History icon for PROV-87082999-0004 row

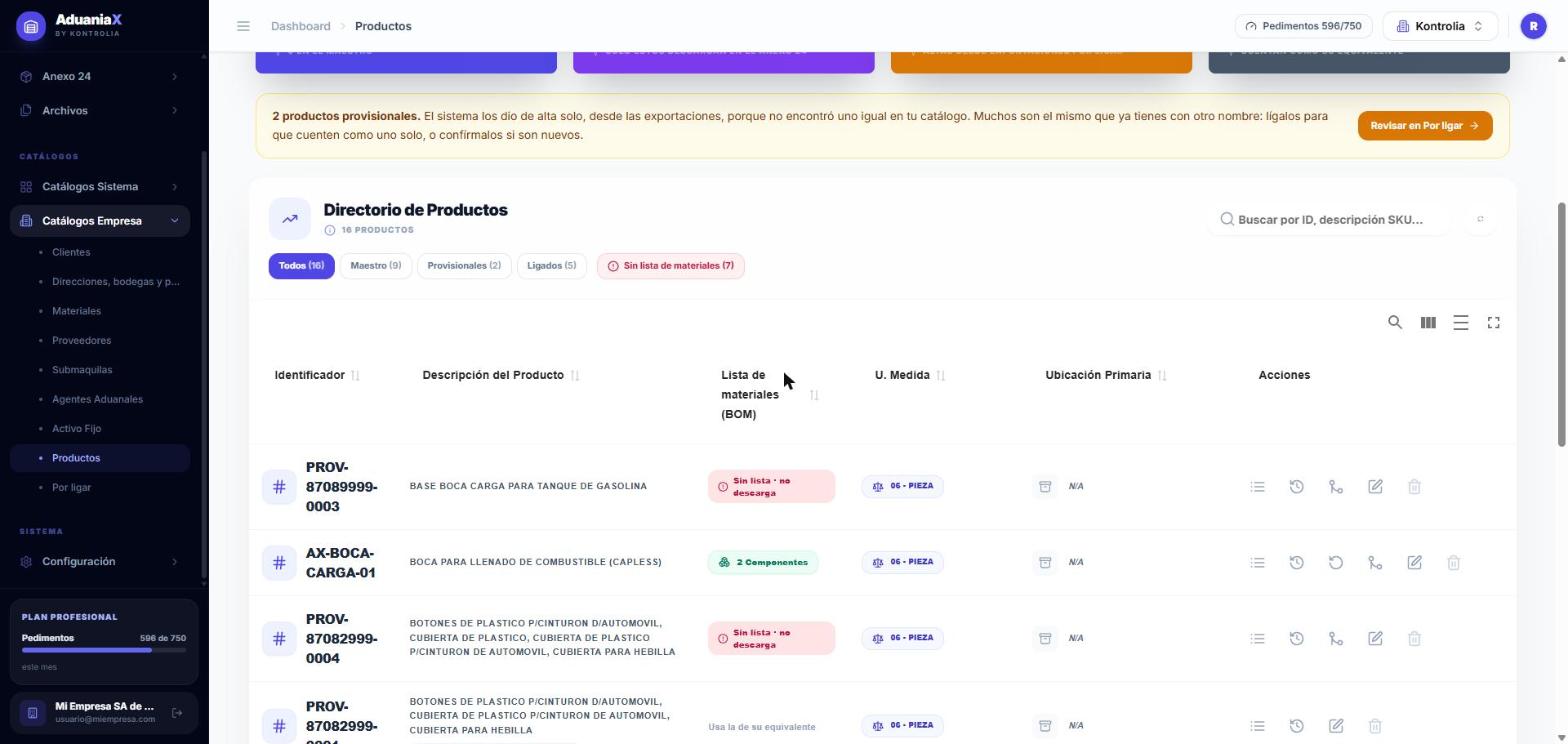pos(1297,638)
